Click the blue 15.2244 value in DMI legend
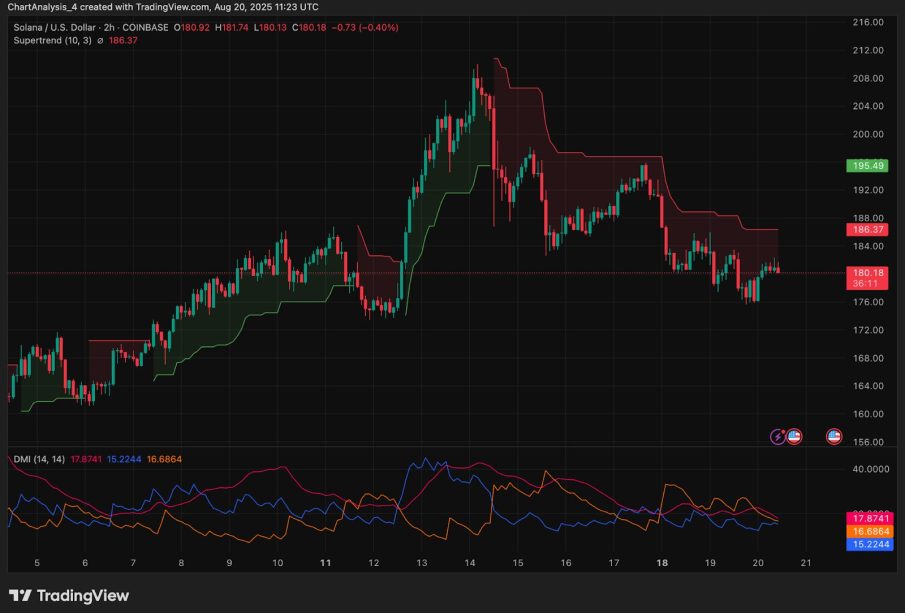 127,459
